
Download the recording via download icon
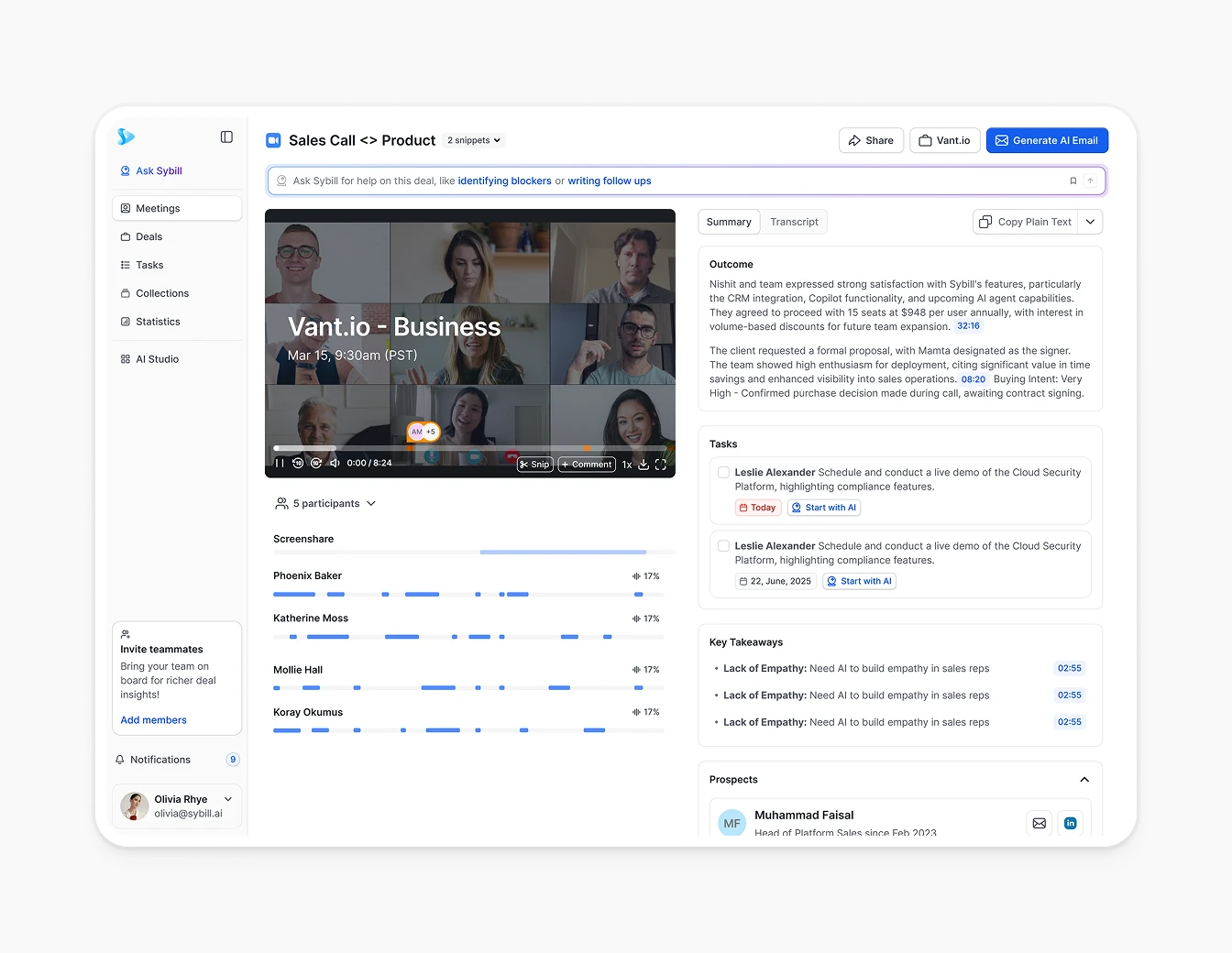click(643, 465)
